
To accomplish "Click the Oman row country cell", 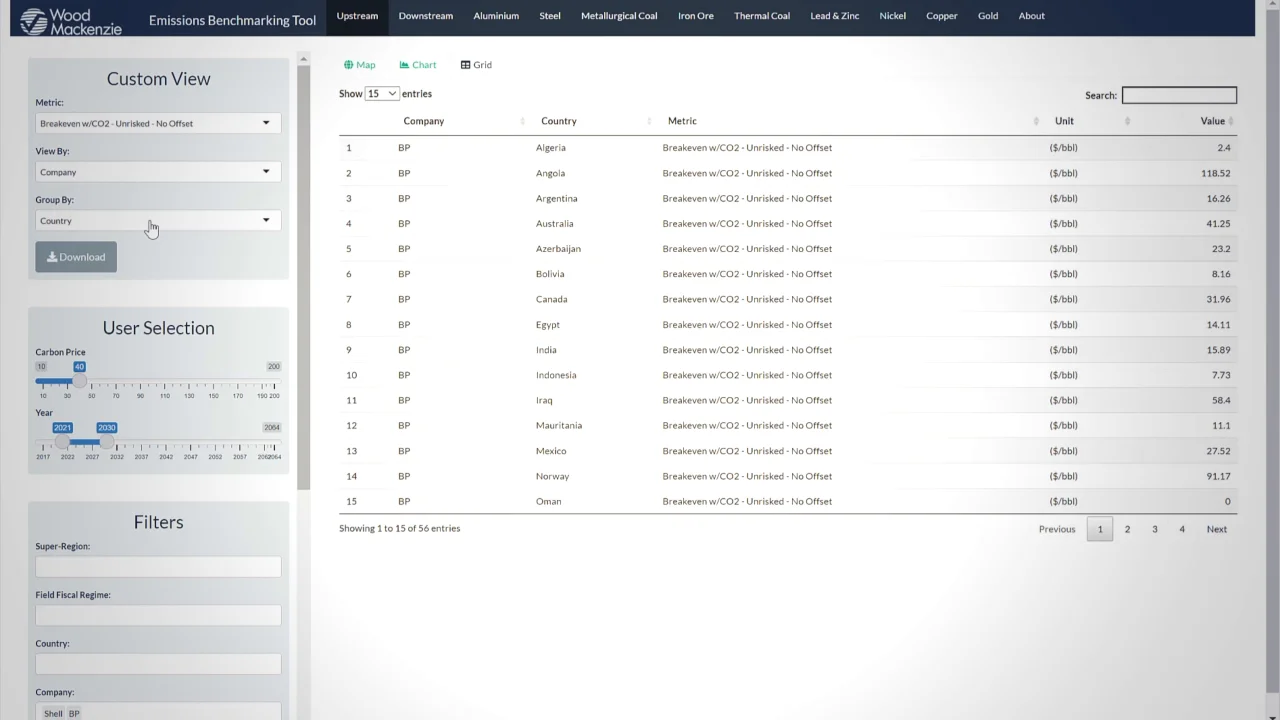I will (x=549, y=502).
